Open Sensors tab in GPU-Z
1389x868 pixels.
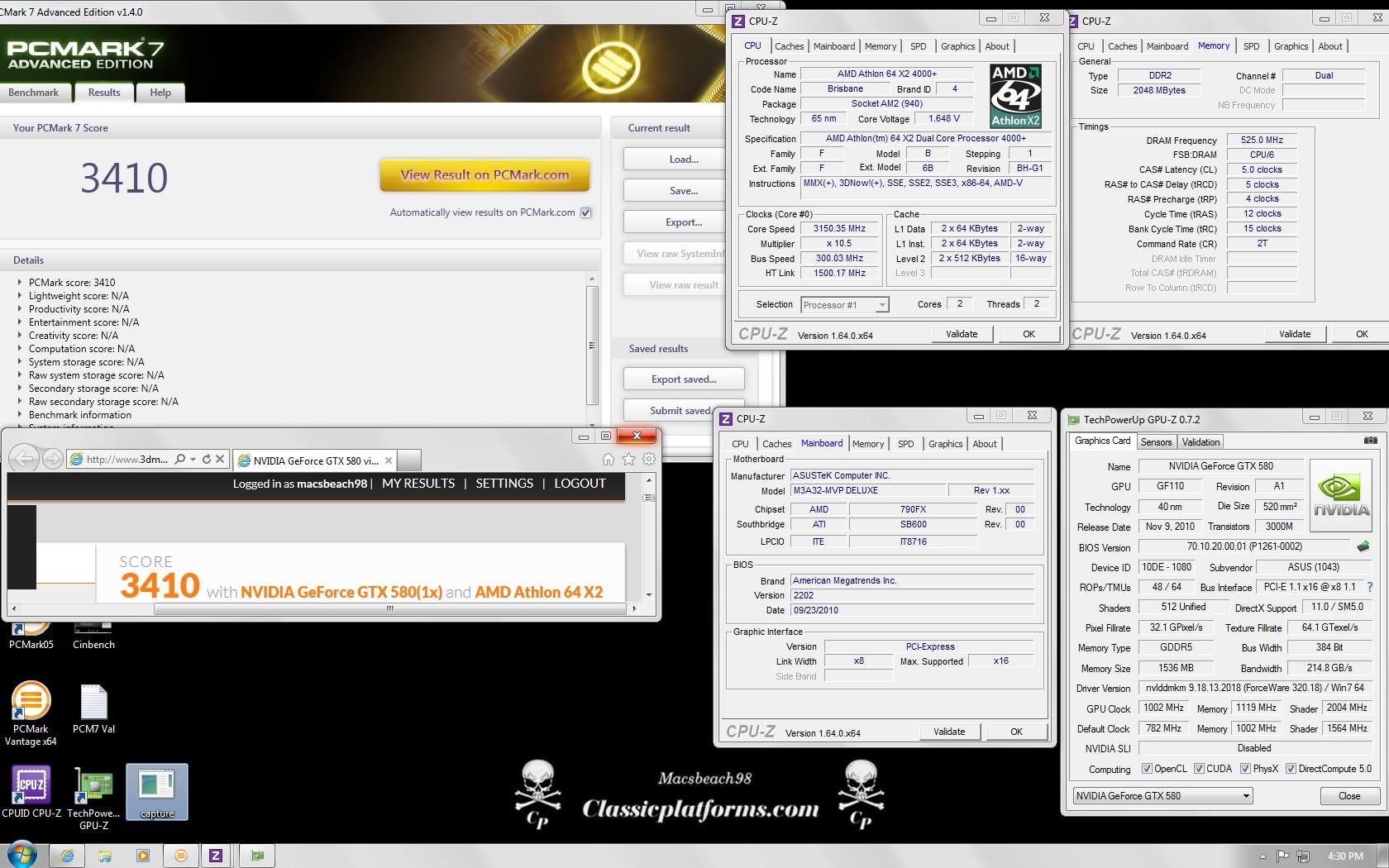[1157, 442]
